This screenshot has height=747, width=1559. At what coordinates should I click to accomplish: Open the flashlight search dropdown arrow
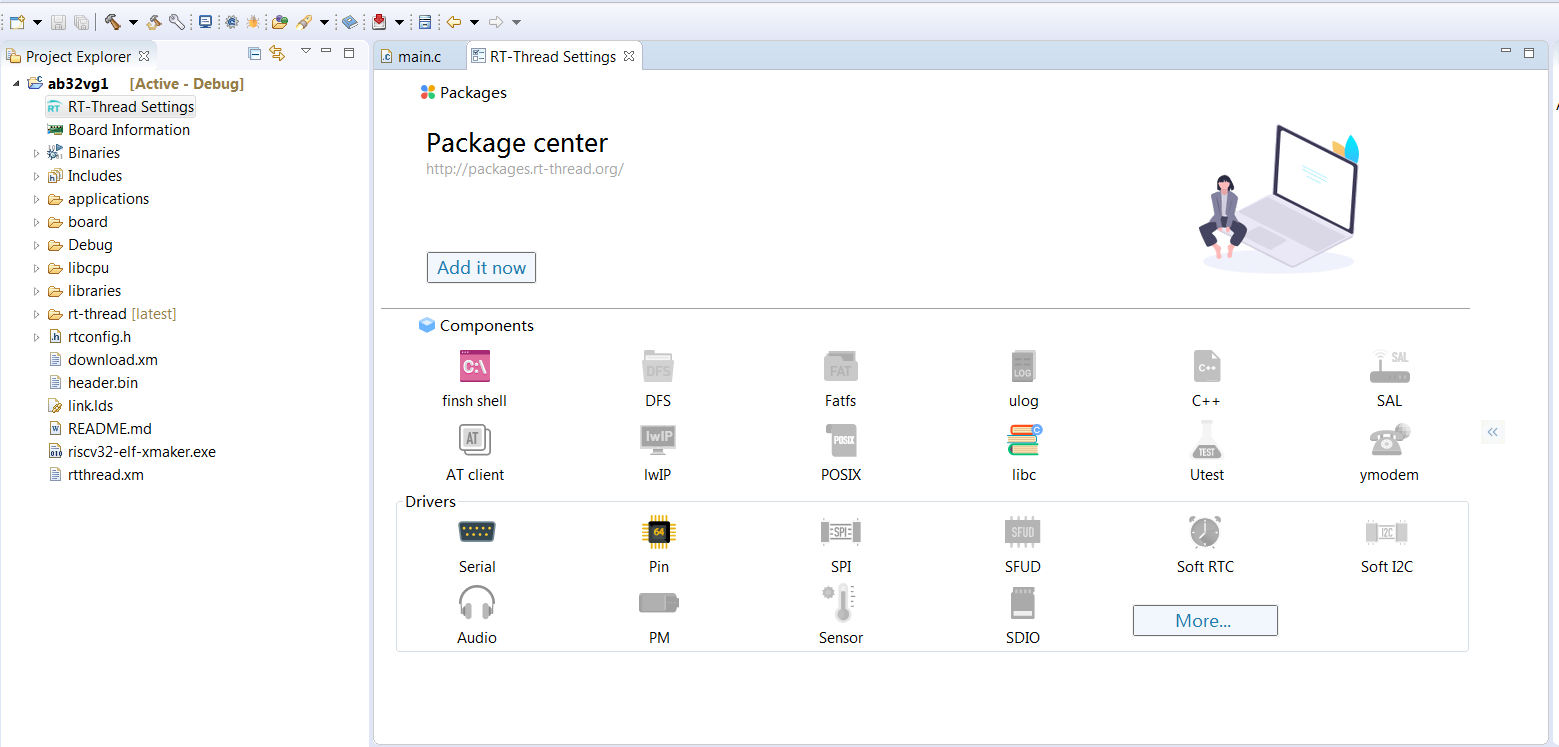pyautogui.click(x=324, y=22)
